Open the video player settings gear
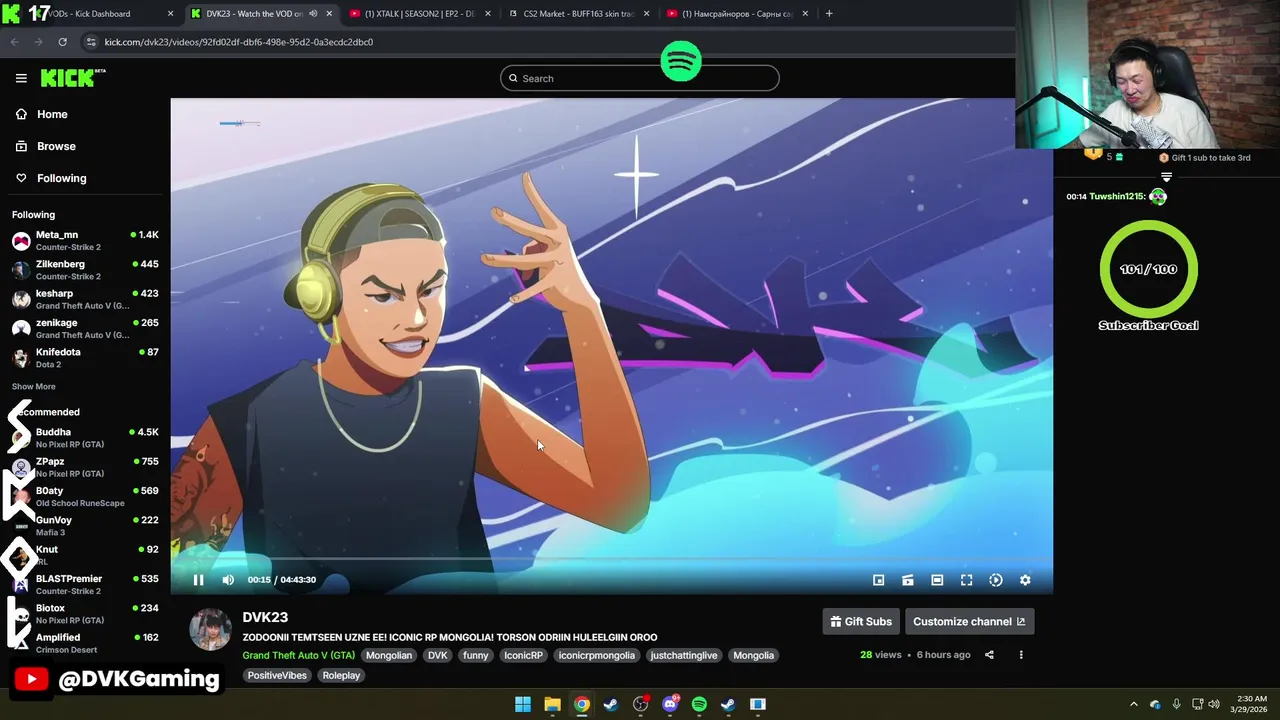The width and height of the screenshot is (1280, 720). [x=1025, y=580]
